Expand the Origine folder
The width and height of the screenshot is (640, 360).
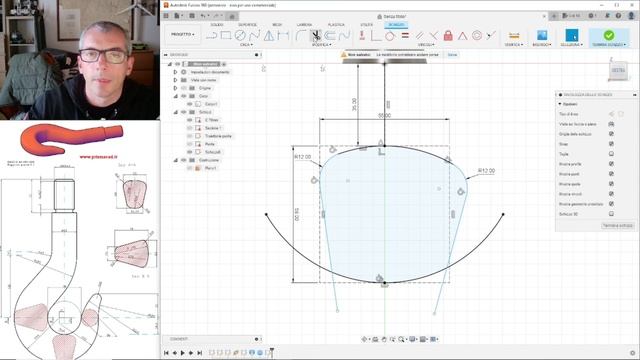[176, 88]
